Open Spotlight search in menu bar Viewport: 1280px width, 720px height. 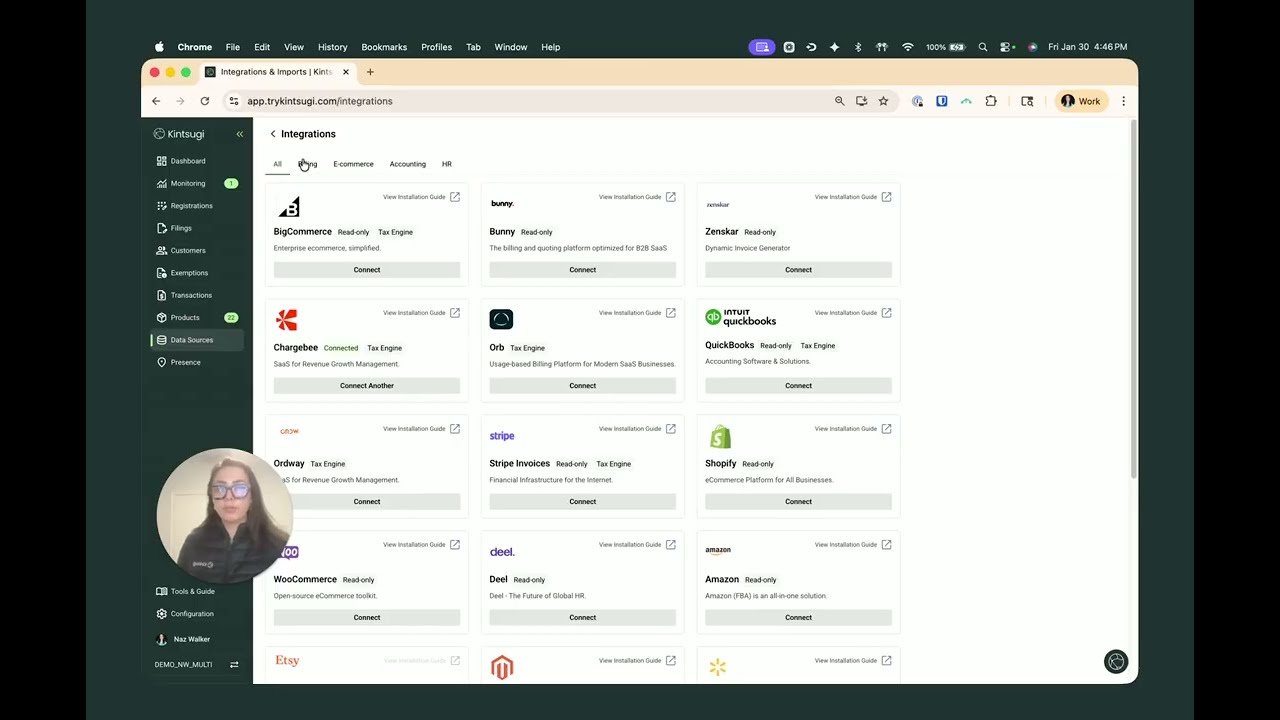(x=983, y=47)
